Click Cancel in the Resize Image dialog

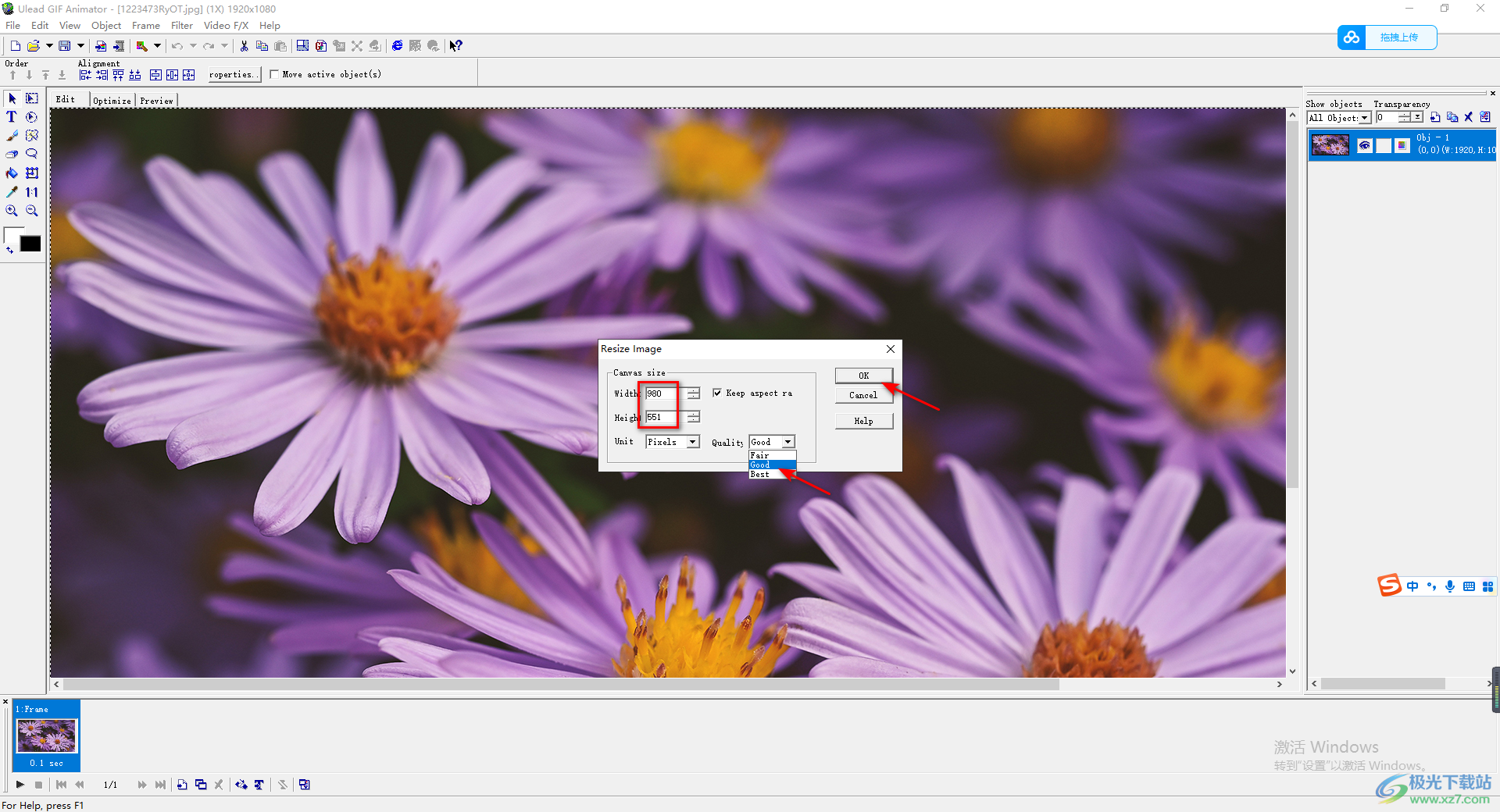[x=863, y=395]
